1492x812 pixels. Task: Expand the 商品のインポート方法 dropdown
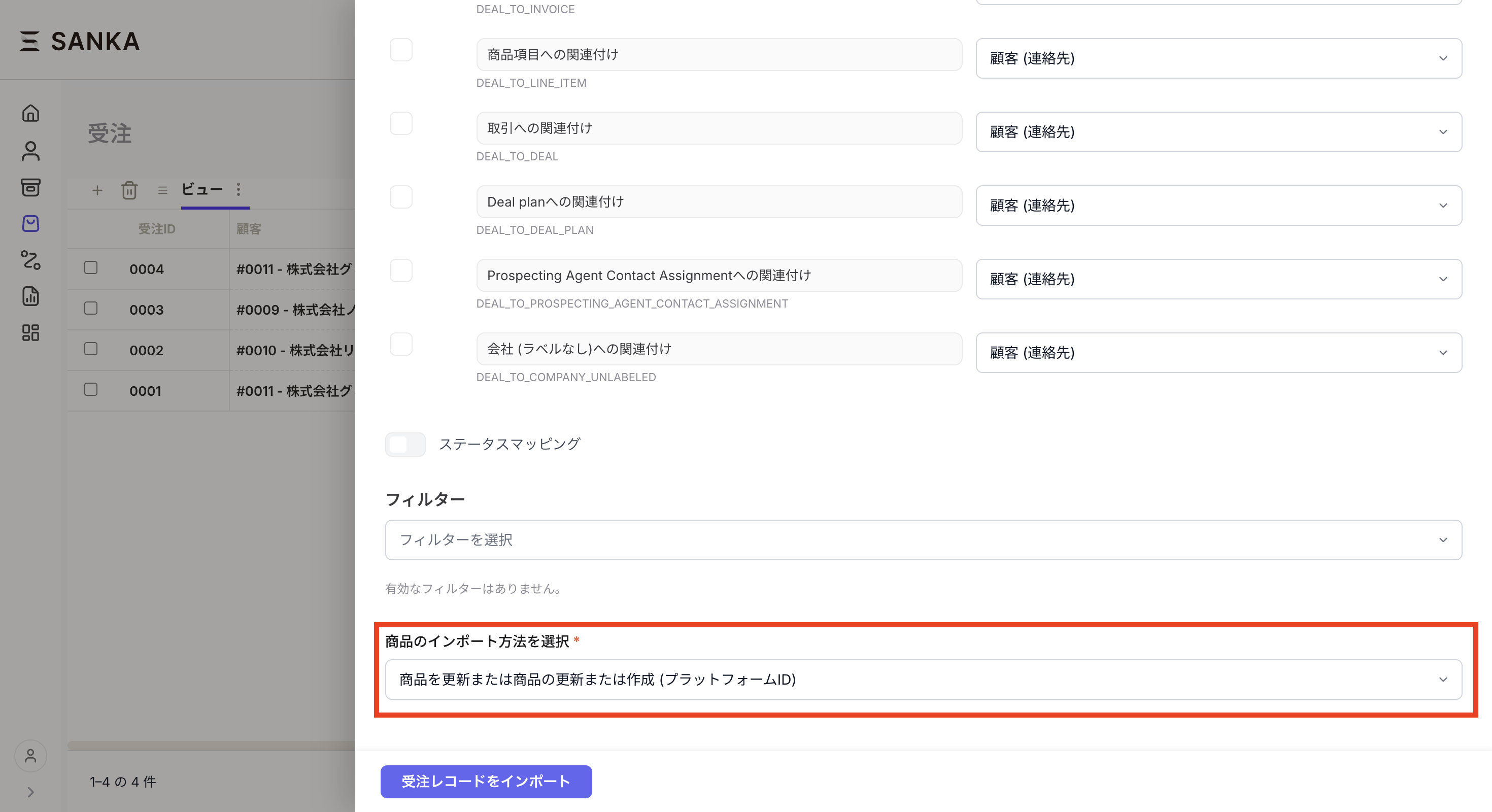click(923, 680)
